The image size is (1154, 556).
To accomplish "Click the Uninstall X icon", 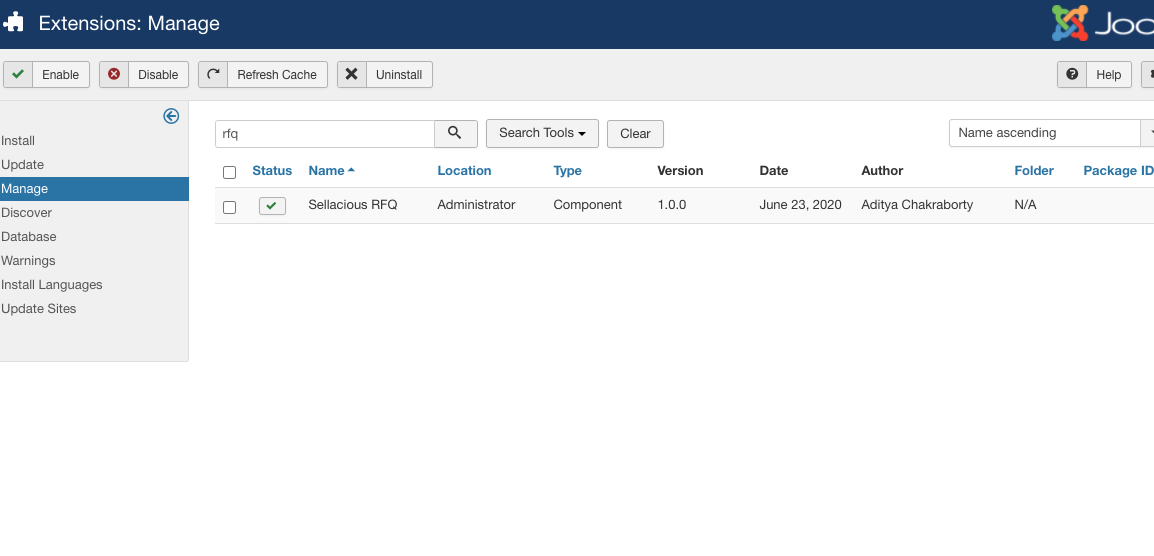I will coord(352,74).
